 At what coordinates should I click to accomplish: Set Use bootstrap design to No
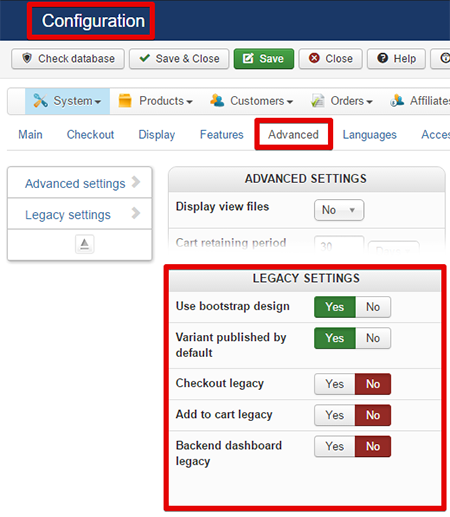[373, 307]
